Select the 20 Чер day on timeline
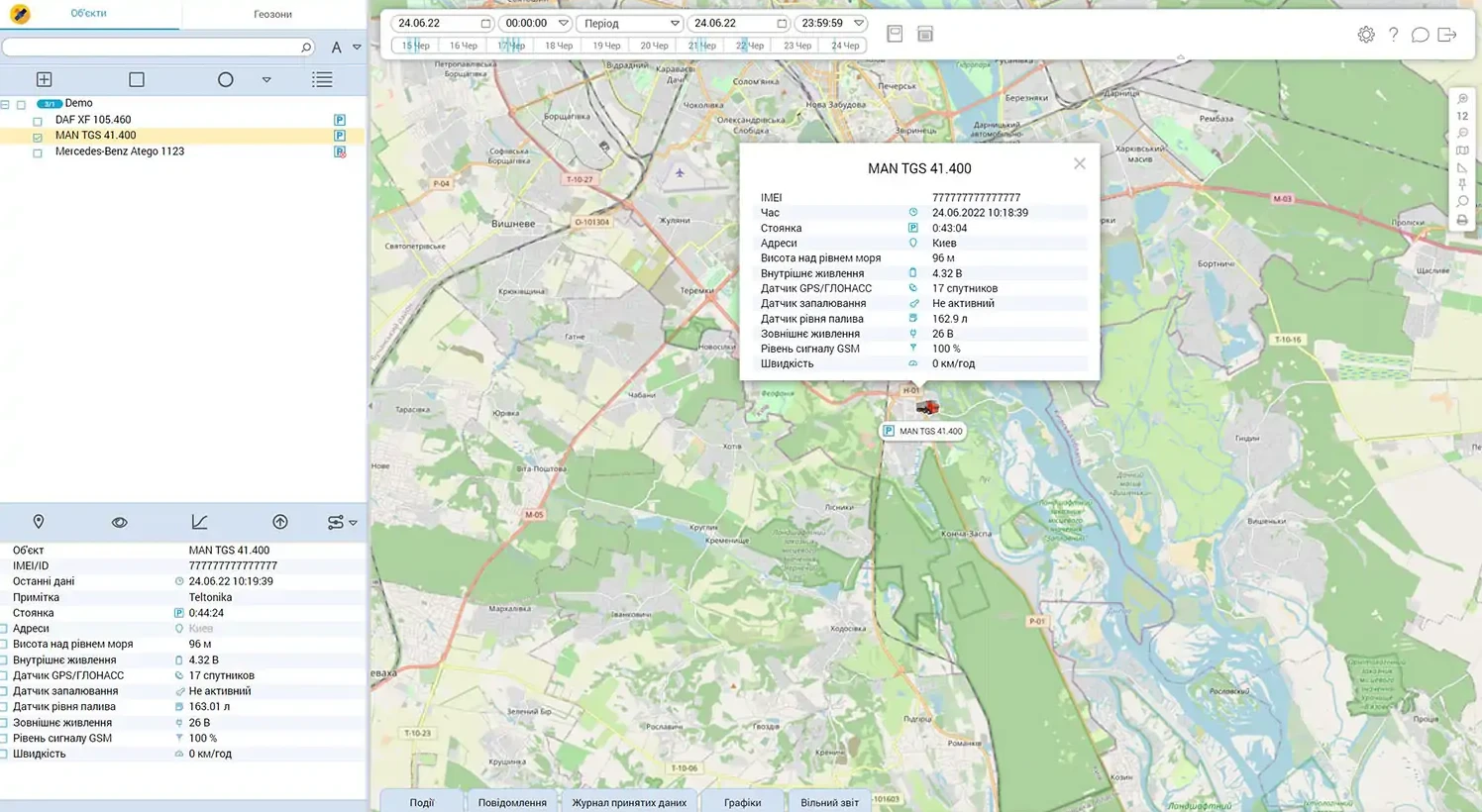The height and width of the screenshot is (812, 1482). [654, 46]
